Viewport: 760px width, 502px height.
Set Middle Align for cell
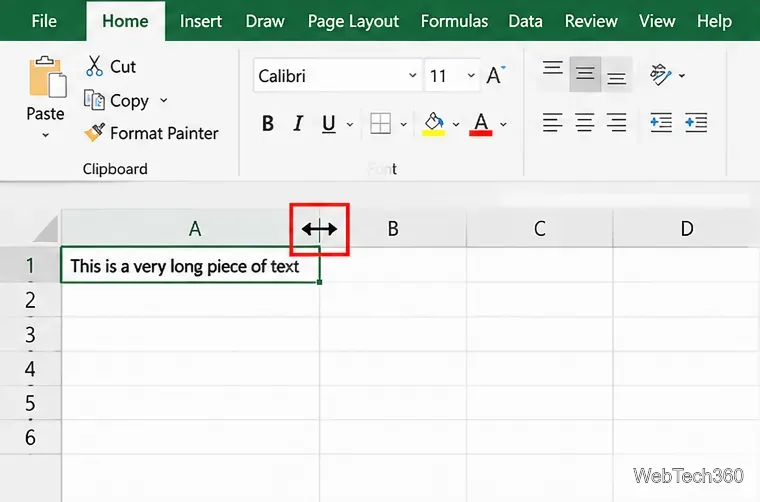[585, 74]
